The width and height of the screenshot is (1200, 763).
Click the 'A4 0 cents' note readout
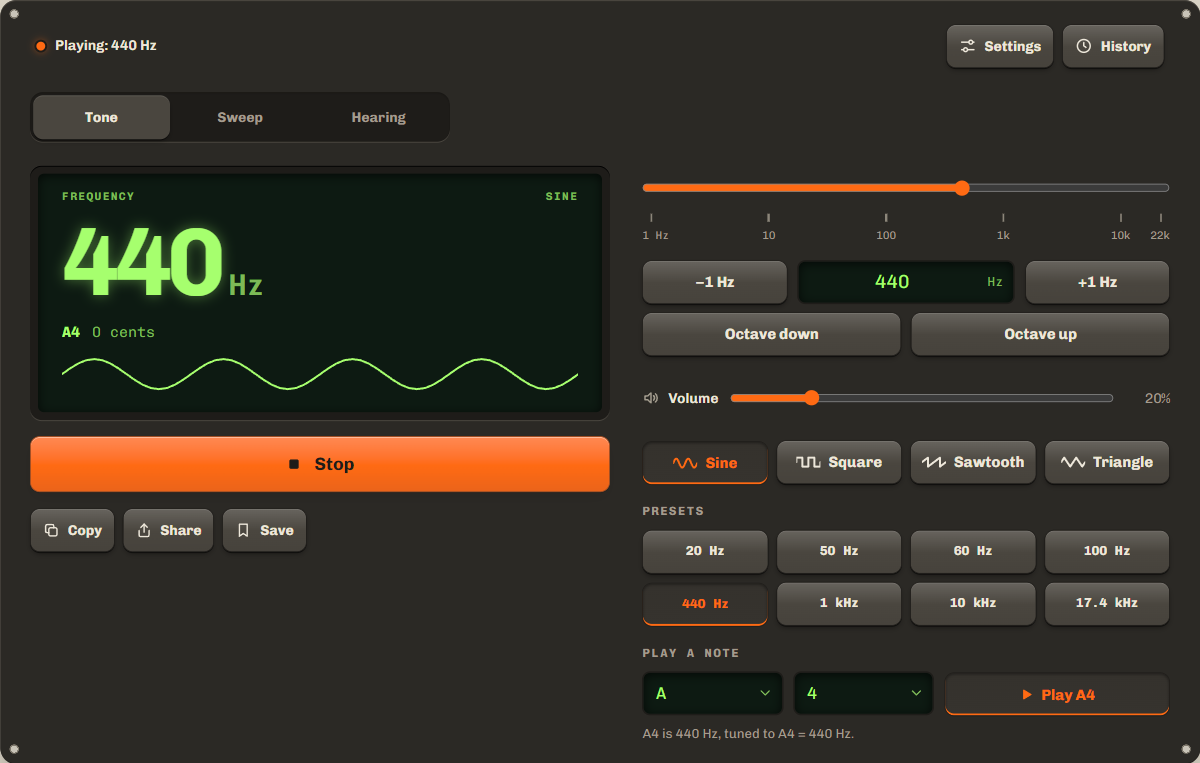pyautogui.click(x=108, y=332)
